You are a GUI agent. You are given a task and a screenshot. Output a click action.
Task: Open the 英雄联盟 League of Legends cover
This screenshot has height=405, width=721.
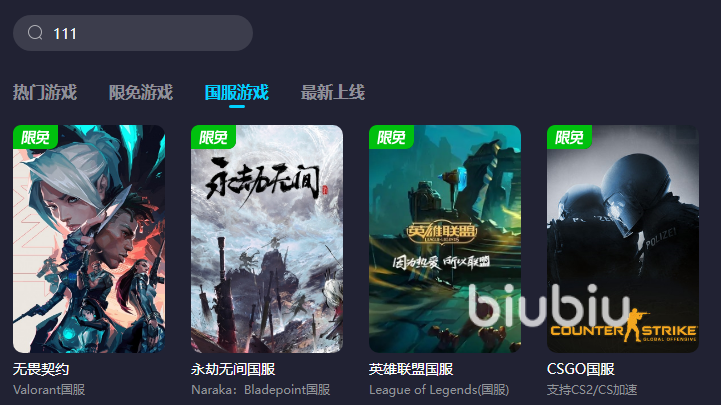(x=445, y=239)
